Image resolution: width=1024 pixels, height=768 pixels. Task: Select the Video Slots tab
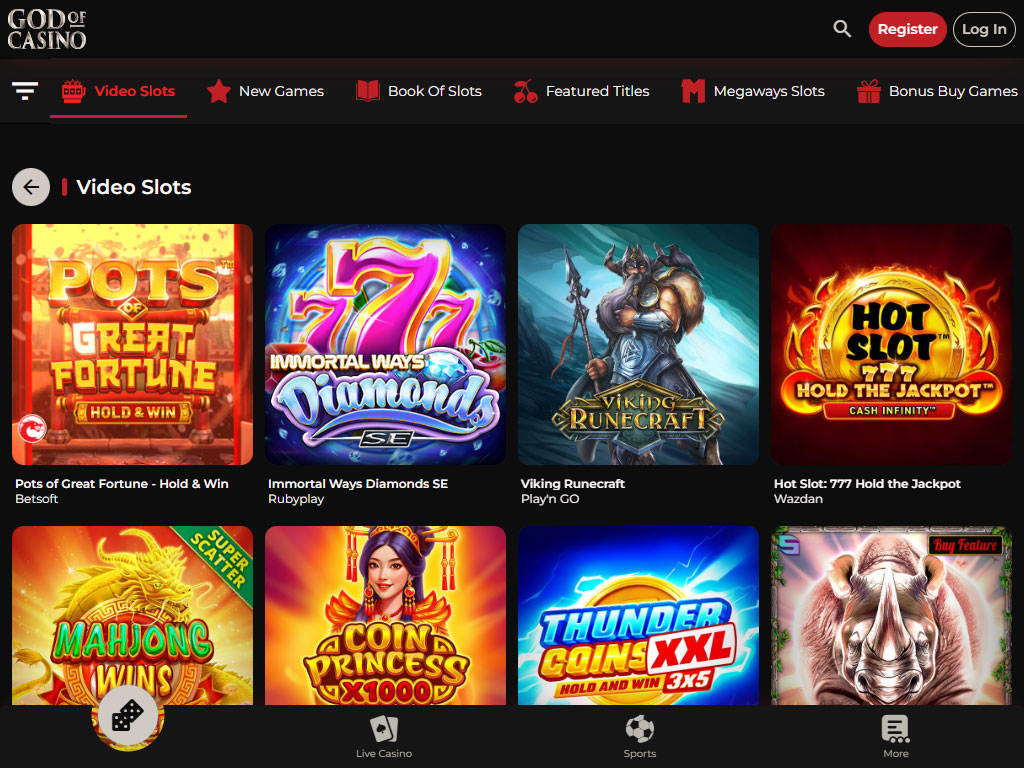point(118,91)
